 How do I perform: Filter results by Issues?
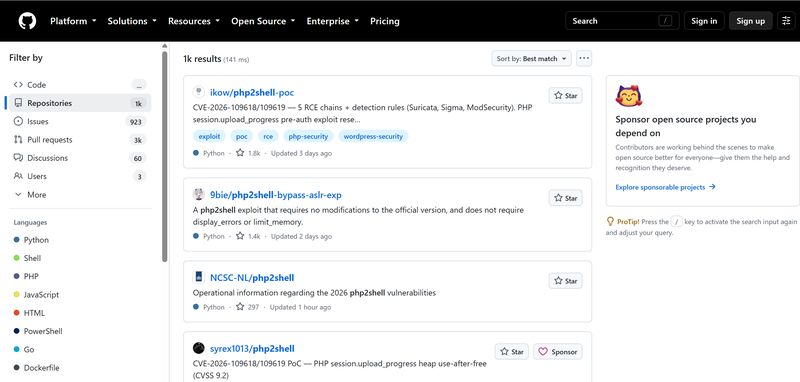click(x=80, y=121)
